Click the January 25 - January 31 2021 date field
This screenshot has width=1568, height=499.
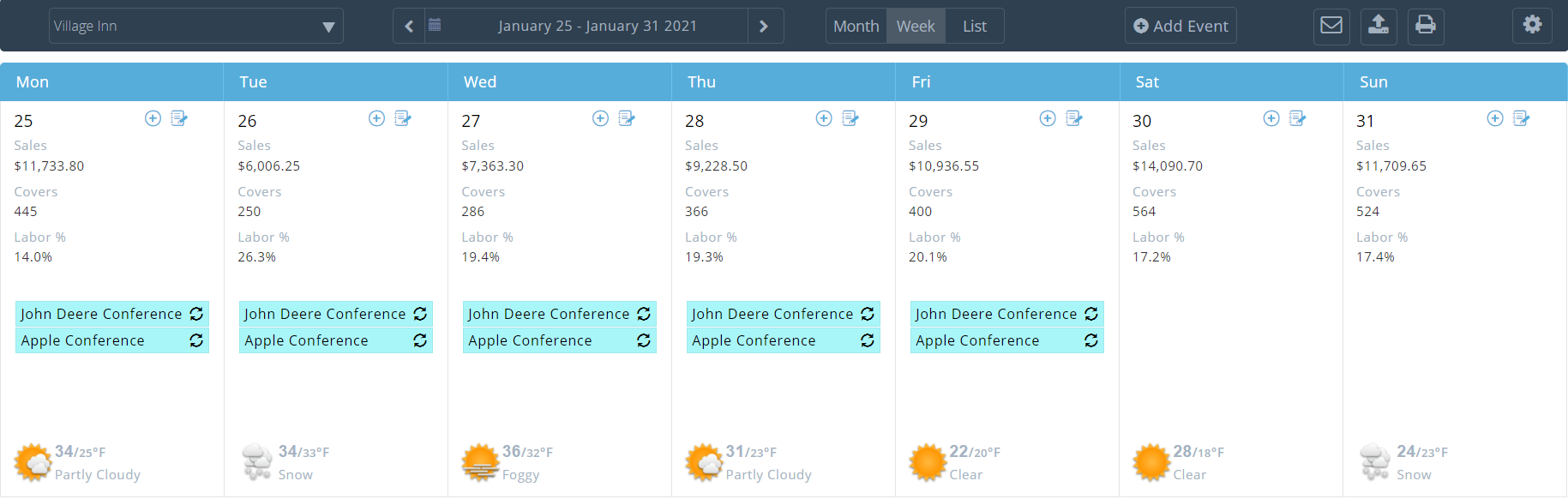[x=597, y=26]
